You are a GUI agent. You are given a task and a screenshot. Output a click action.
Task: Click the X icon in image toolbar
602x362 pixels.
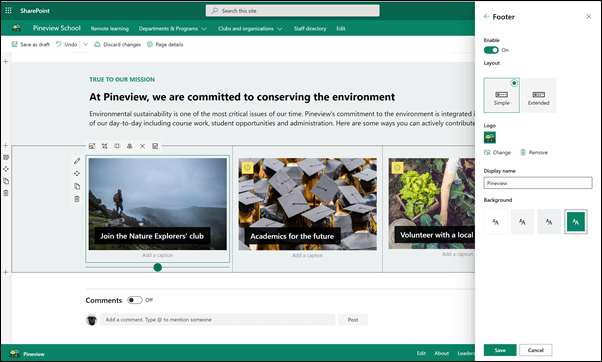tap(142, 146)
